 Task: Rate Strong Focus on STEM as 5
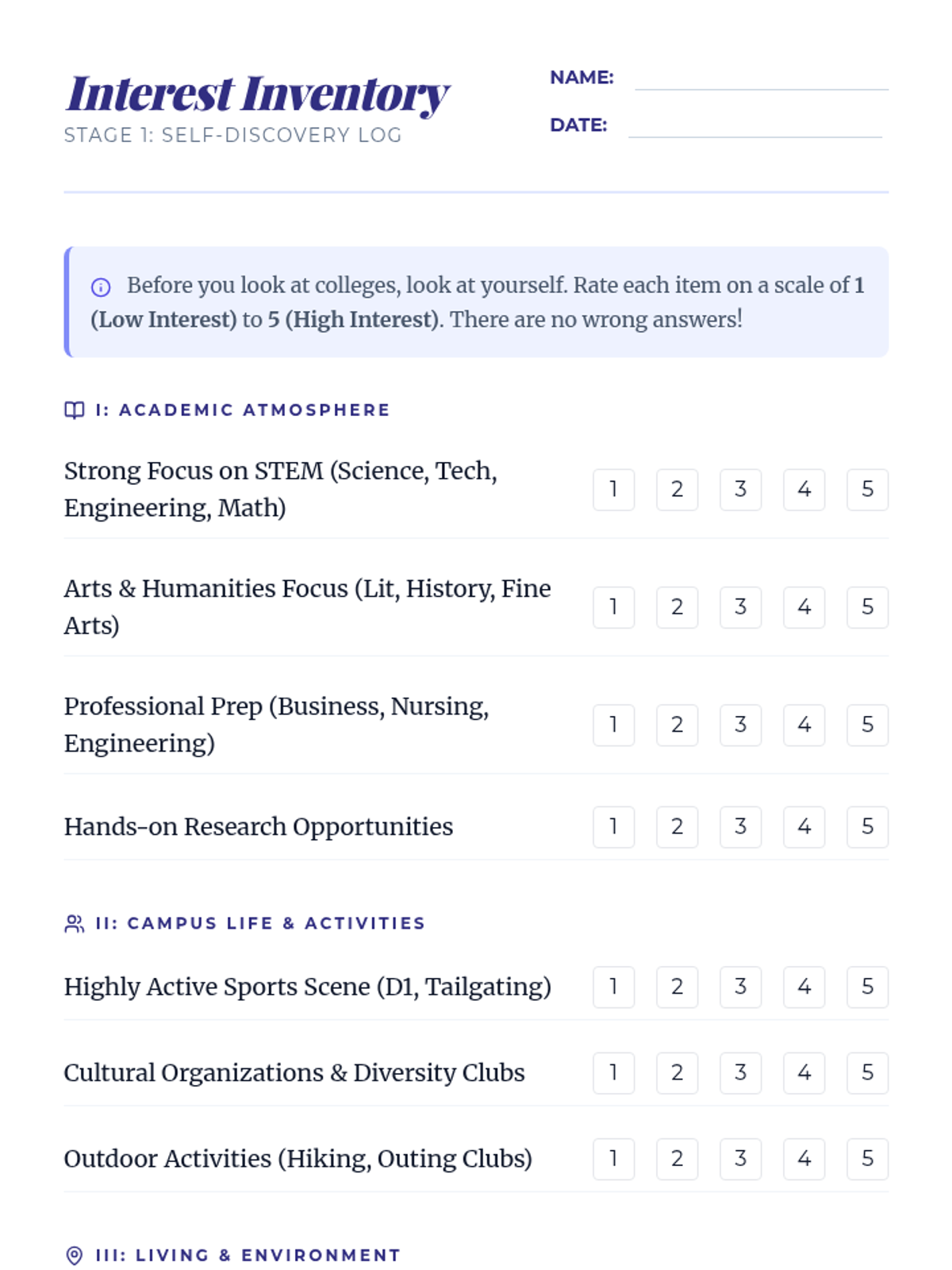(x=867, y=489)
